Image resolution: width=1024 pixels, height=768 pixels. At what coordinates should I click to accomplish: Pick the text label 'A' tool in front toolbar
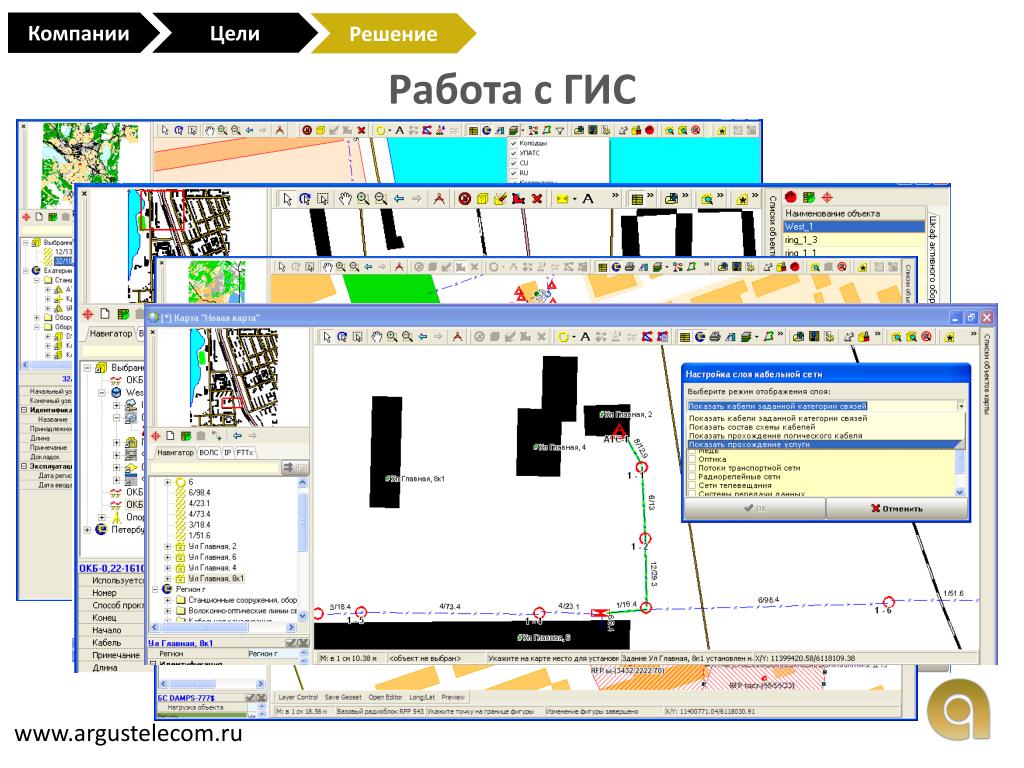tap(585, 337)
